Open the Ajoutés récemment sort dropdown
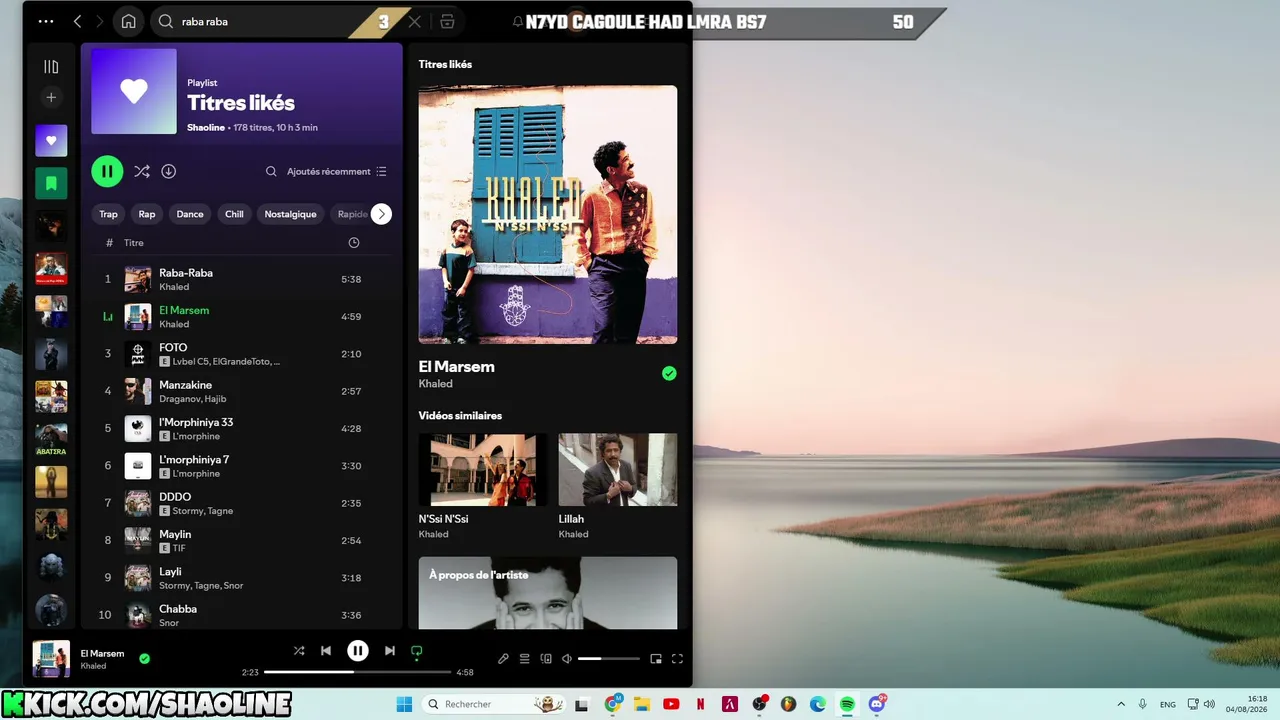This screenshot has height=720, width=1280. tap(337, 171)
